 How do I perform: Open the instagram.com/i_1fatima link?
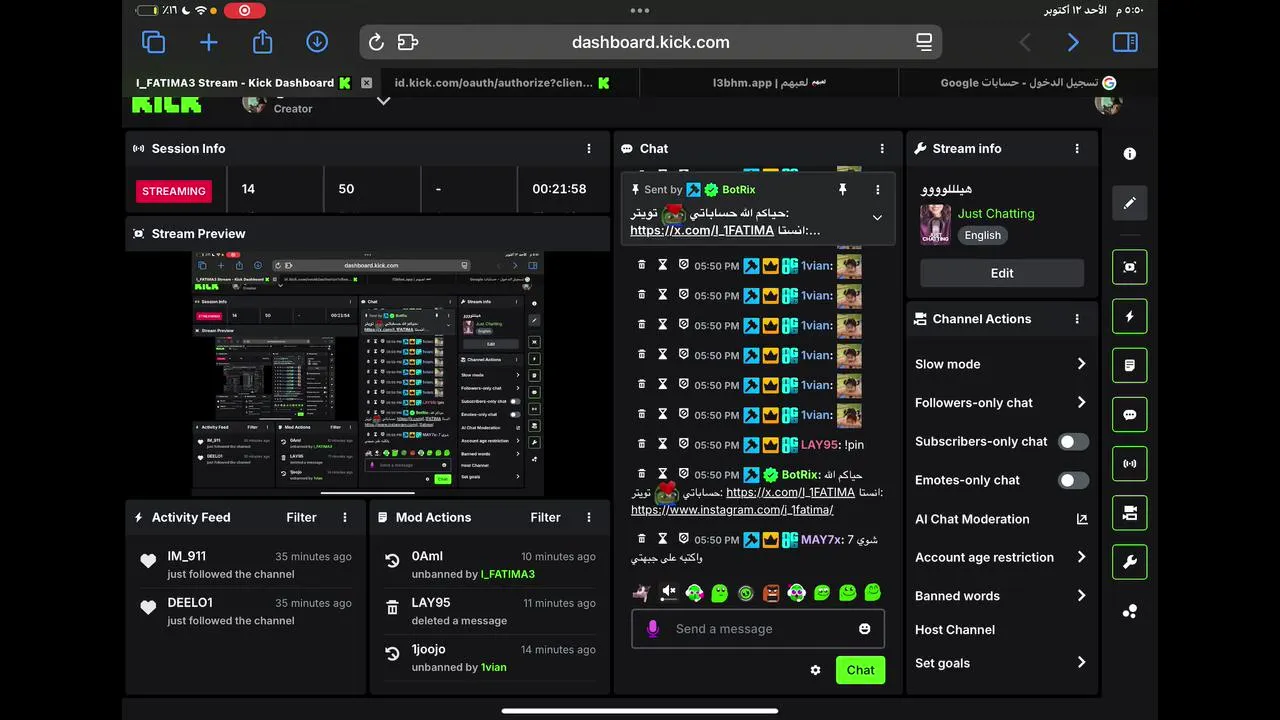coord(732,510)
